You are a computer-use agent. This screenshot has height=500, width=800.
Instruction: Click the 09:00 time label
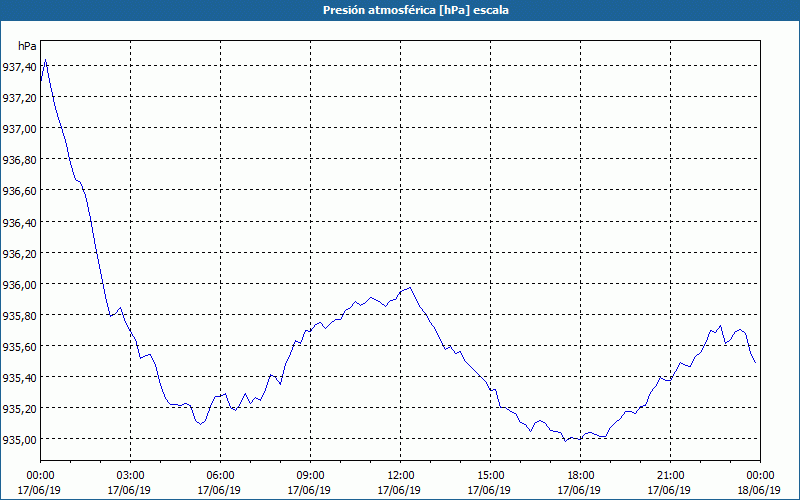pyautogui.click(x=310, y=476)
